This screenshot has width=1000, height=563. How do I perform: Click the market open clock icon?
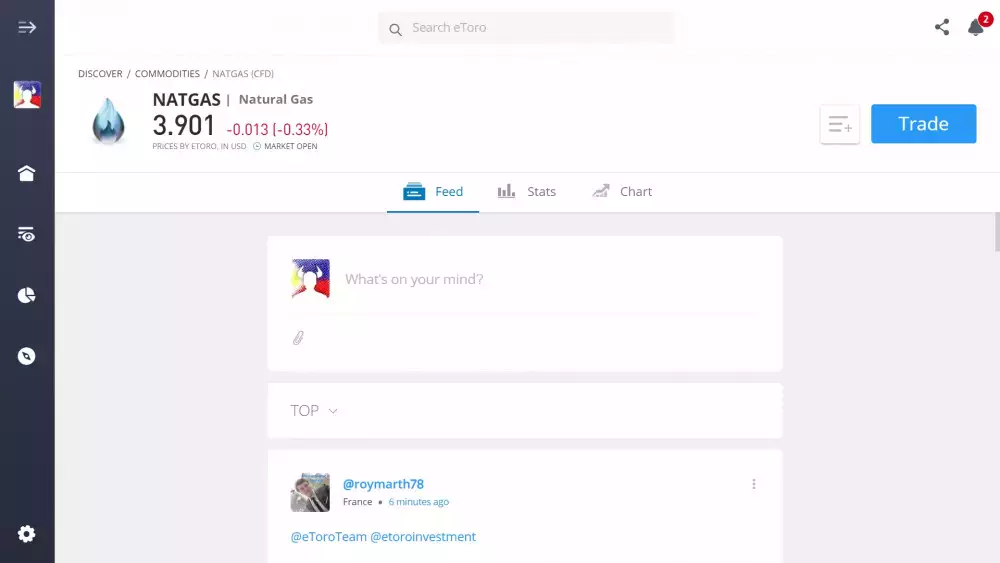(x=257, y=146)
